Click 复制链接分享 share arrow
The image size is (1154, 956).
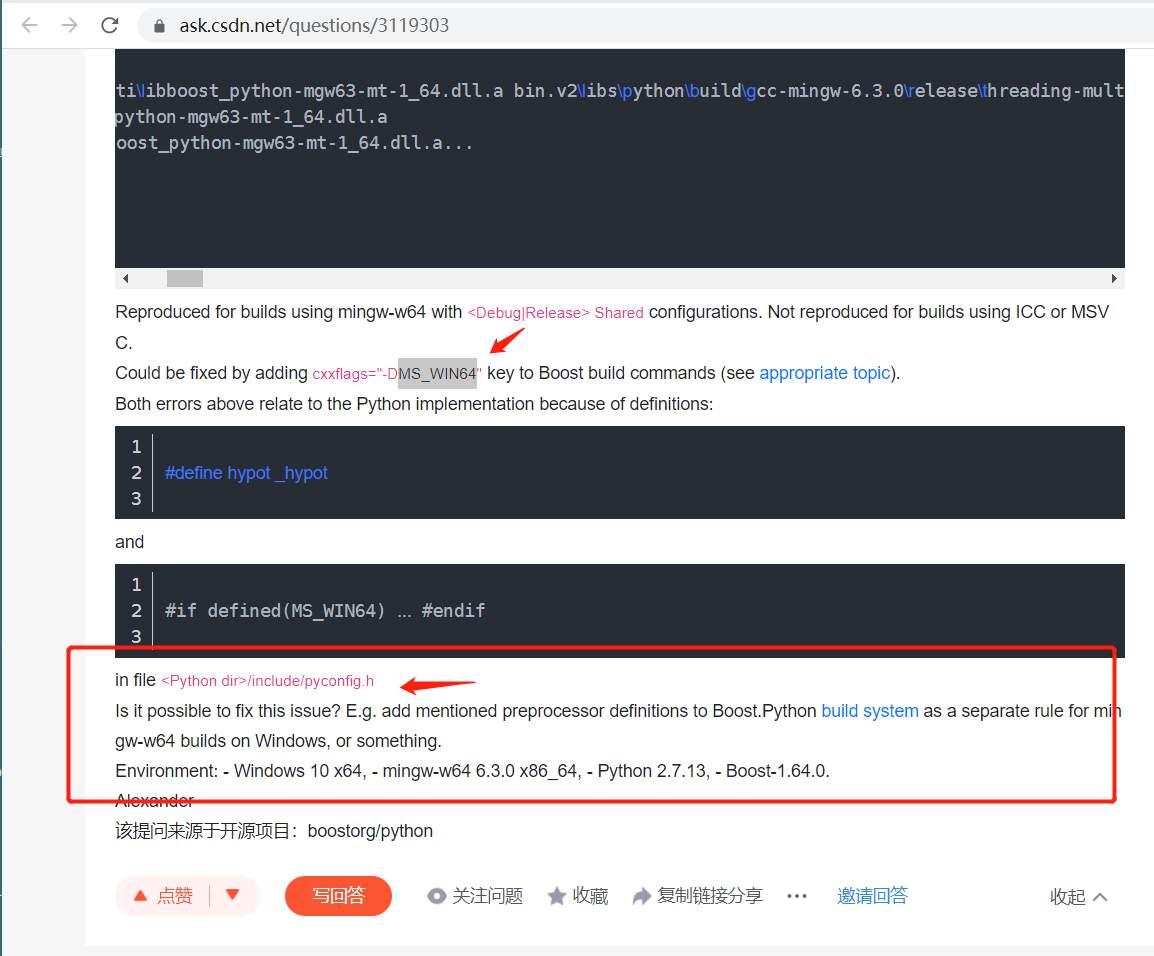tap(697, 896)
